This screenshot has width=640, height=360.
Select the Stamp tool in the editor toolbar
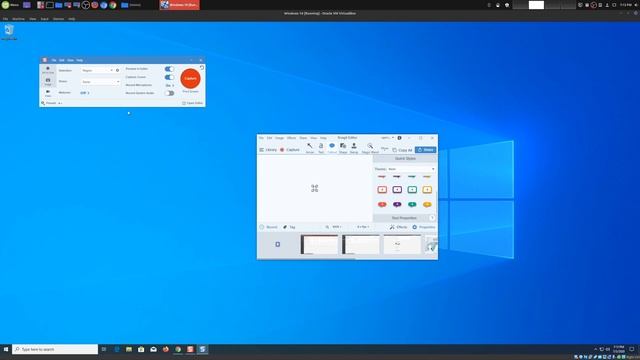click(354, 148)
